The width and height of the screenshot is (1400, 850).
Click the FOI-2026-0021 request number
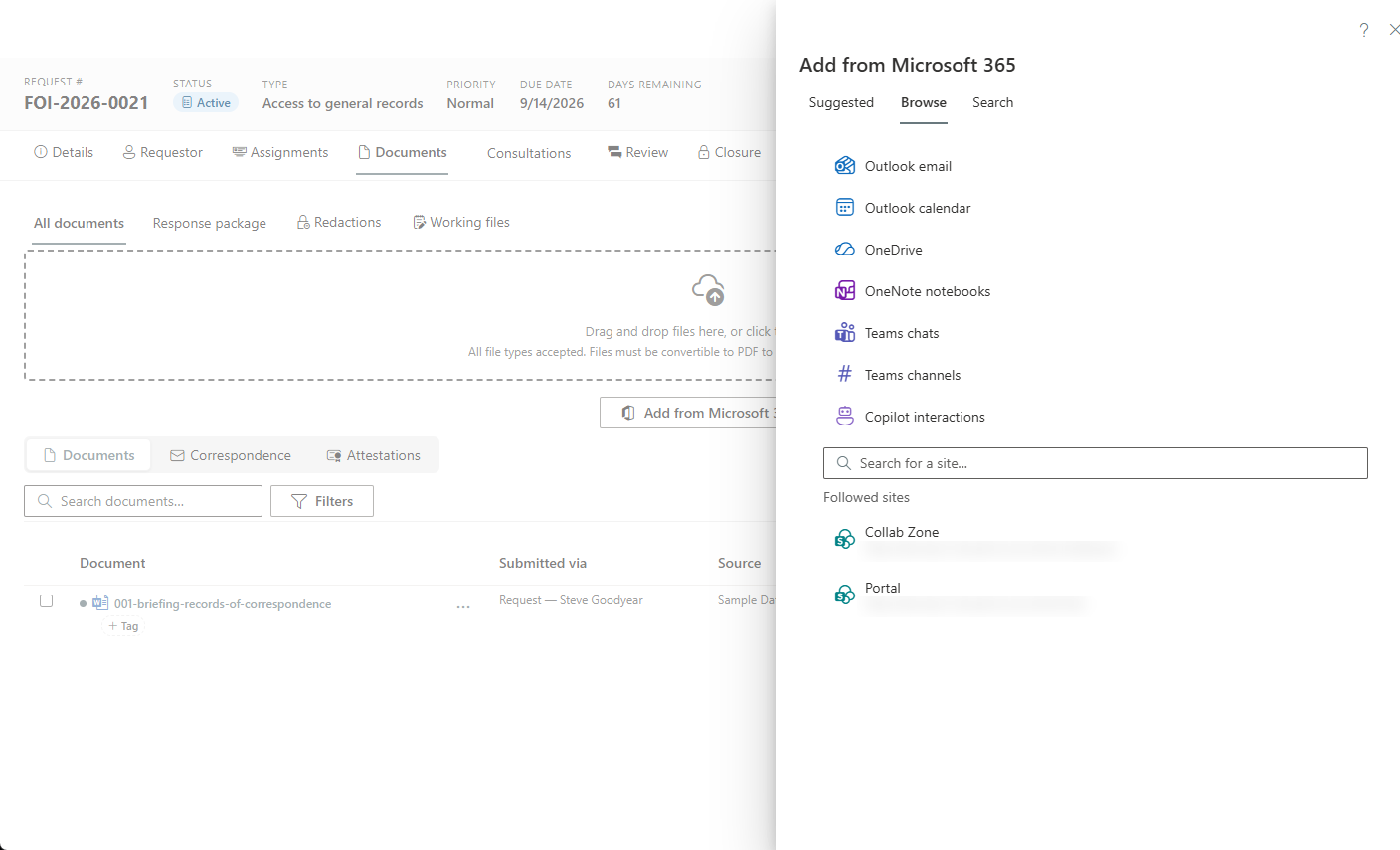pos(87,103)
